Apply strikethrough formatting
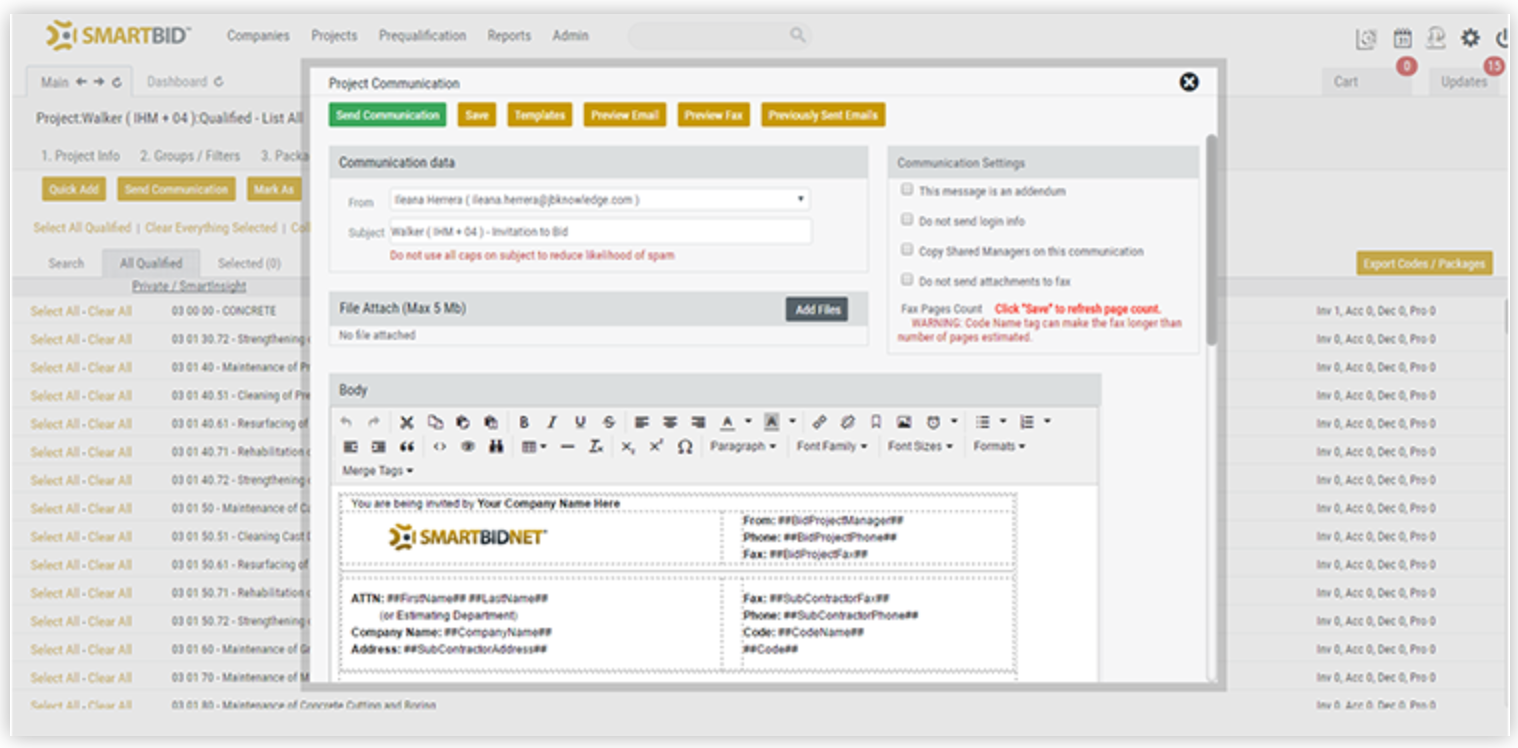The image size is (1518, 748). pyautogui.click(x=609, y=422)
